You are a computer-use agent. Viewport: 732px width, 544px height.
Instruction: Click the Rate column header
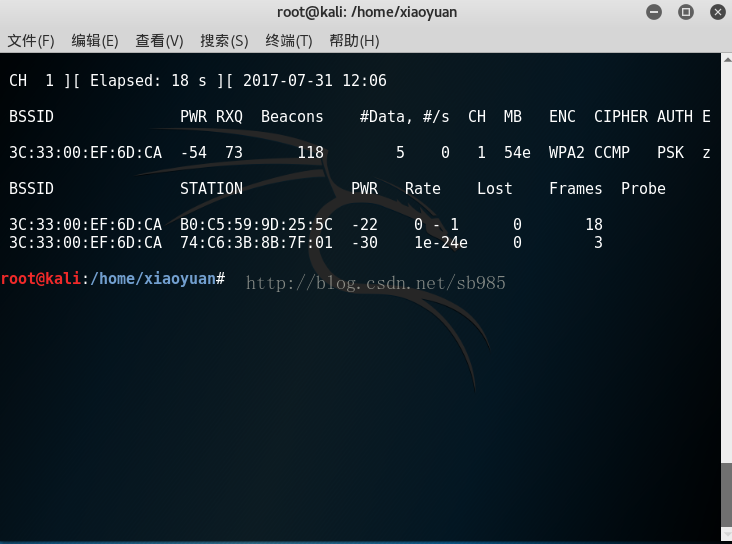tap(423, 188)
